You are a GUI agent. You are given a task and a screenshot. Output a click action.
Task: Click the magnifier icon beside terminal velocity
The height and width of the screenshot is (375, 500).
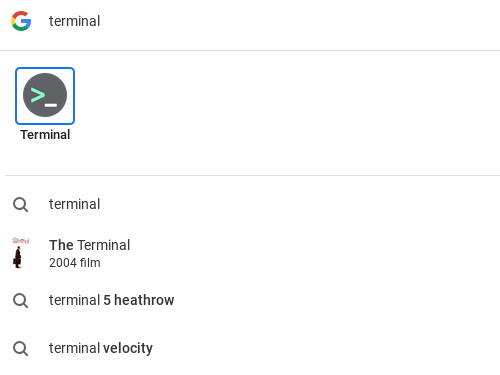20,348
